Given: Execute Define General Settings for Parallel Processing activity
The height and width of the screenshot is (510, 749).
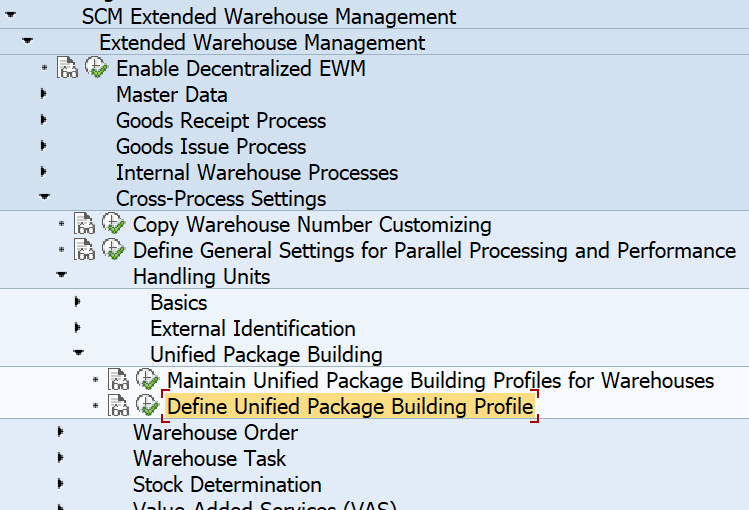Looking at the screenshot, I should tap(114, 251).
